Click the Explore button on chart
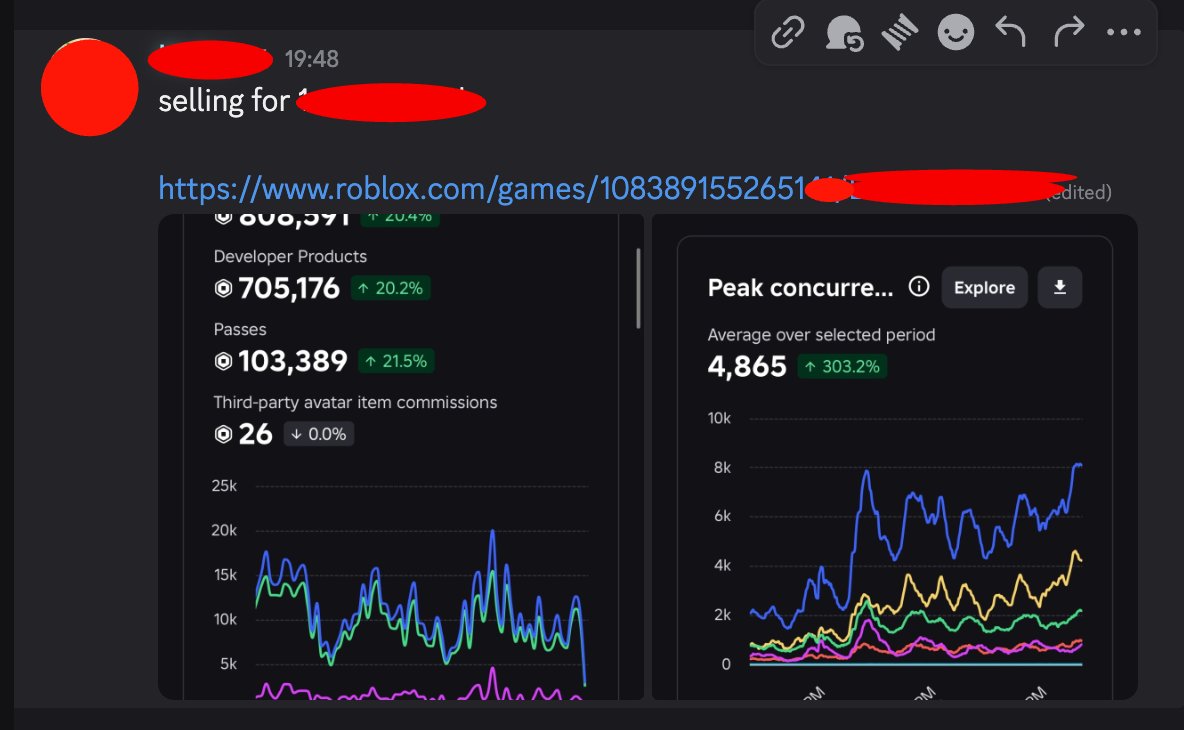This screenshot has width=1184, height=730. [x=984, y=288]
